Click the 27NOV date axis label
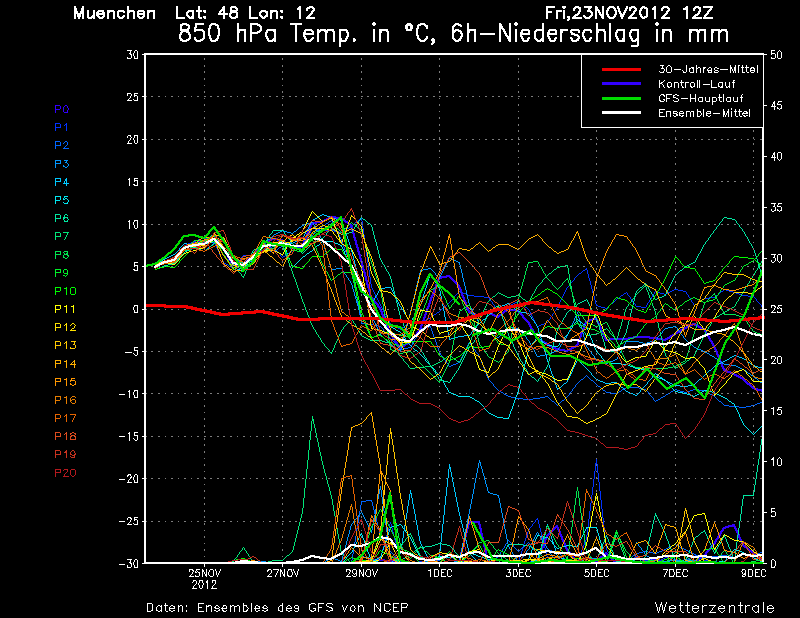This screenshot has width=800, height=618. point(283,573)
